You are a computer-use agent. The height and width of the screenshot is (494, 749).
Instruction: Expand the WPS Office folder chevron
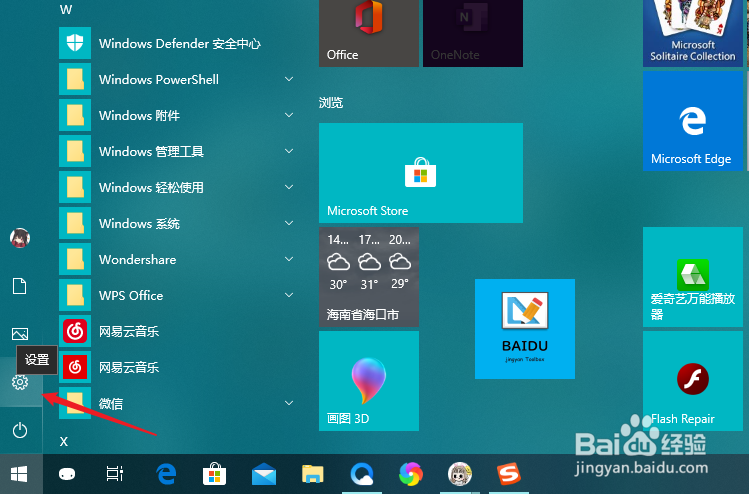point(289,295)
